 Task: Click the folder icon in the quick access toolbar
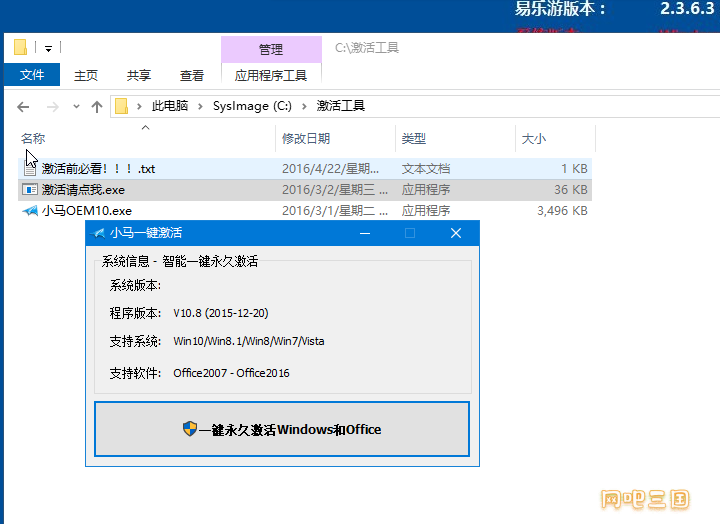tap(20, 47)
